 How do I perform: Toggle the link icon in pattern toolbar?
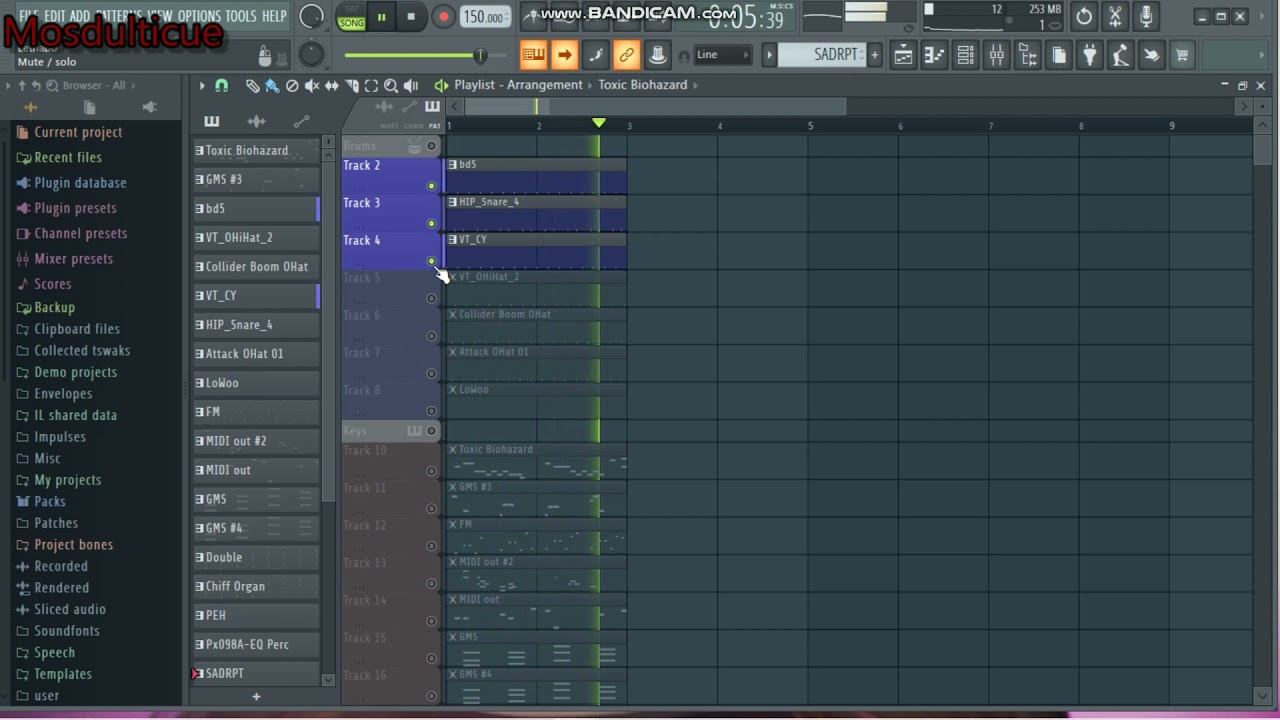[627, 55]
